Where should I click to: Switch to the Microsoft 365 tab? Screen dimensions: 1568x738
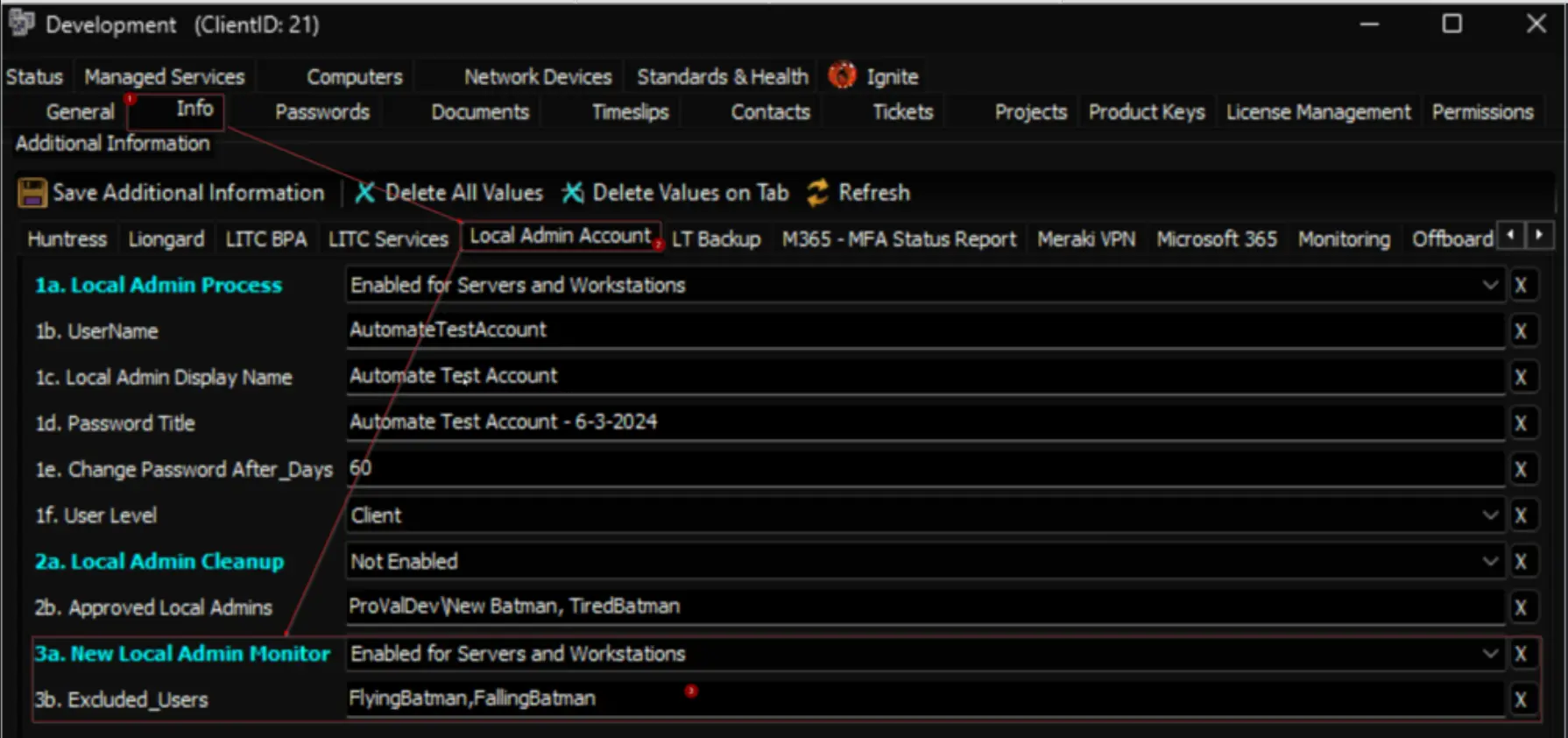1217,239
